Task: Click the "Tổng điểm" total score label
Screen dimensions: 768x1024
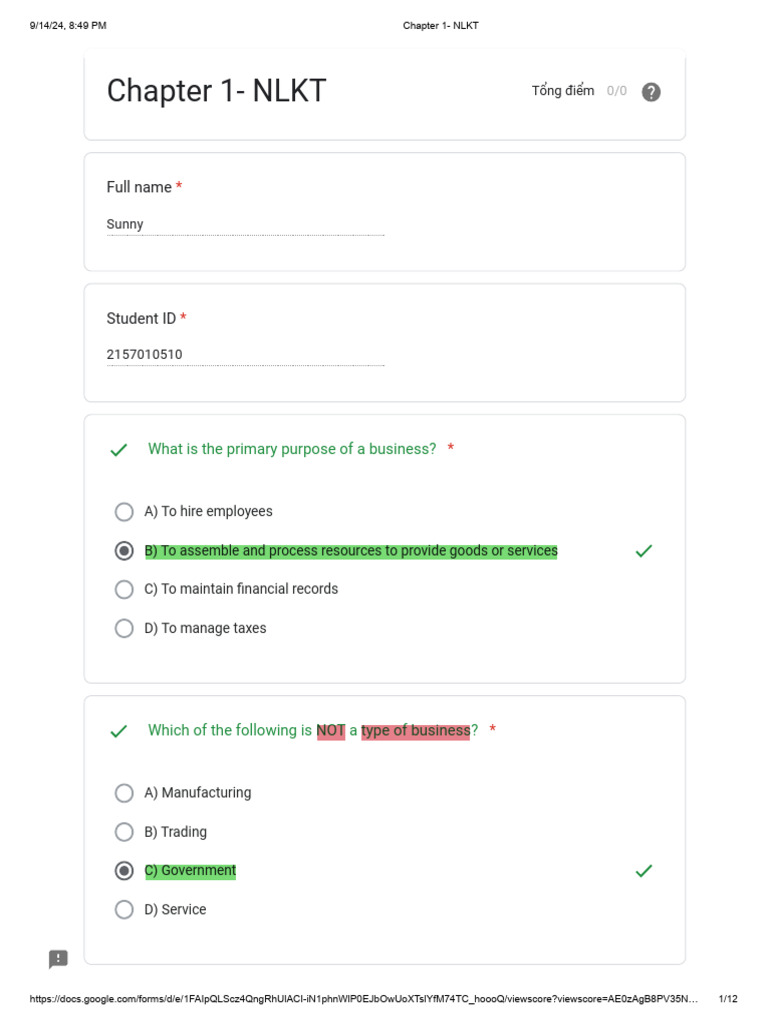Action: [x=562, y=91]
